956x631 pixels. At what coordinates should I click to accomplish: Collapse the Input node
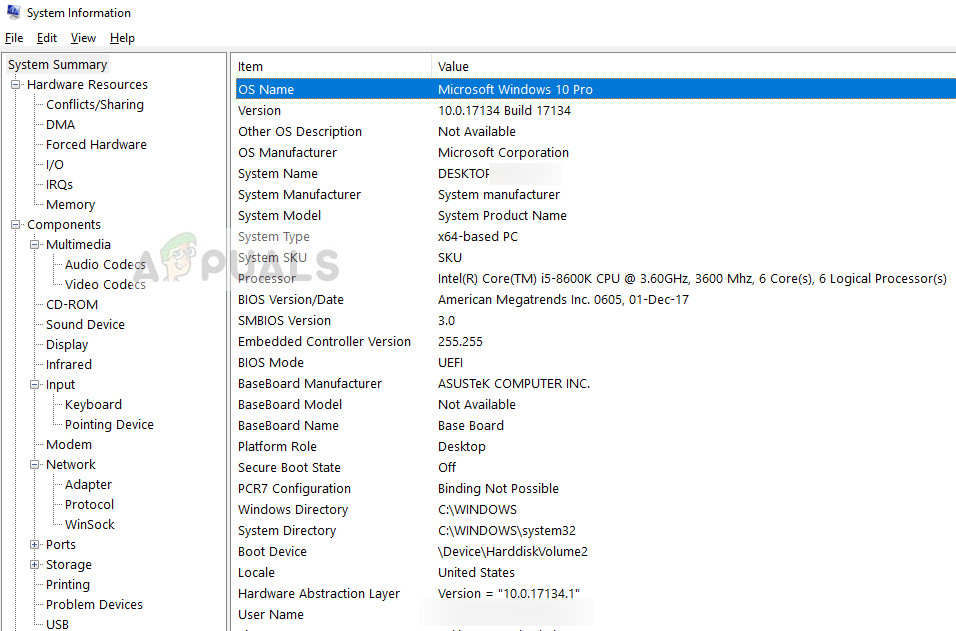(x=35, y=385)
